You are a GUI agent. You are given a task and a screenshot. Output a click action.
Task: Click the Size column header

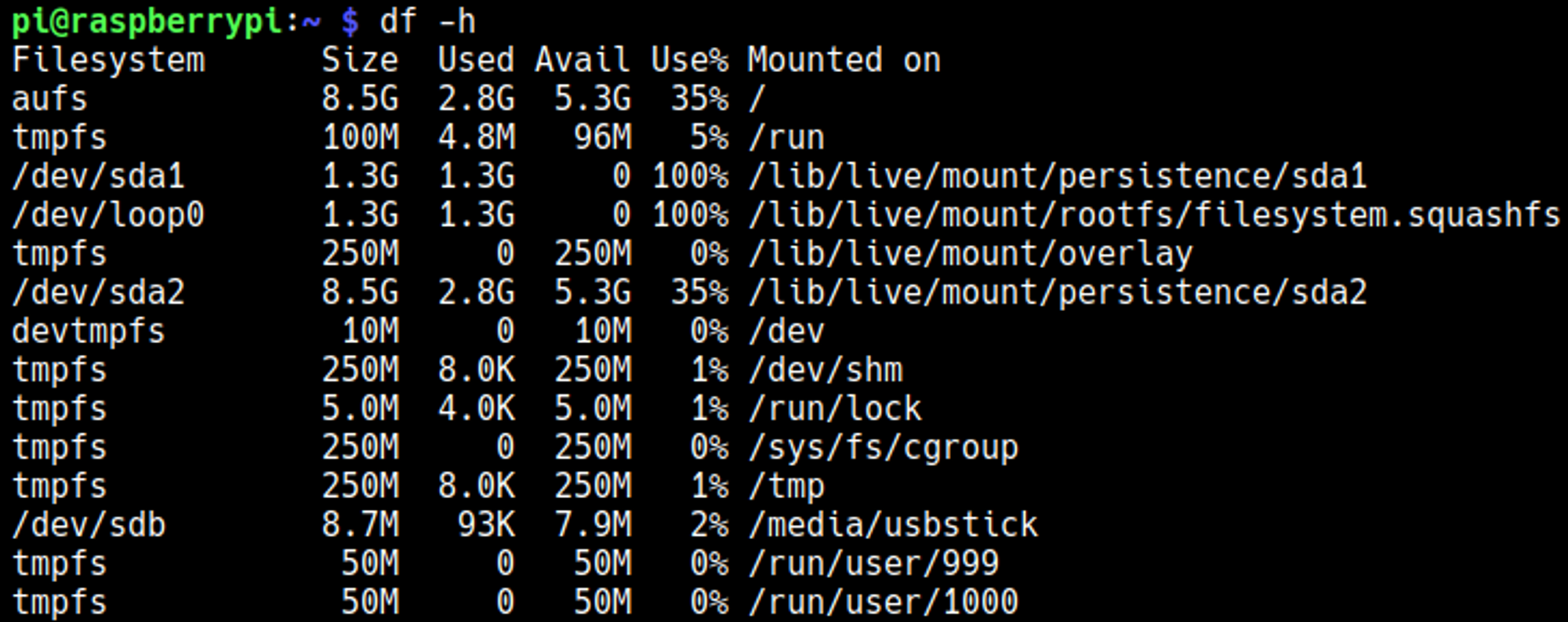click(360, 60)
